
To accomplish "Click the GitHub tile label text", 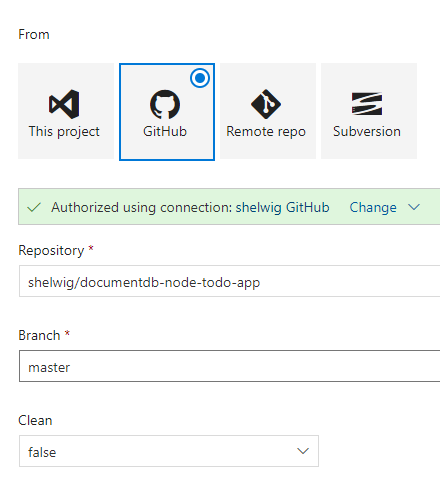I will [165, 131].
